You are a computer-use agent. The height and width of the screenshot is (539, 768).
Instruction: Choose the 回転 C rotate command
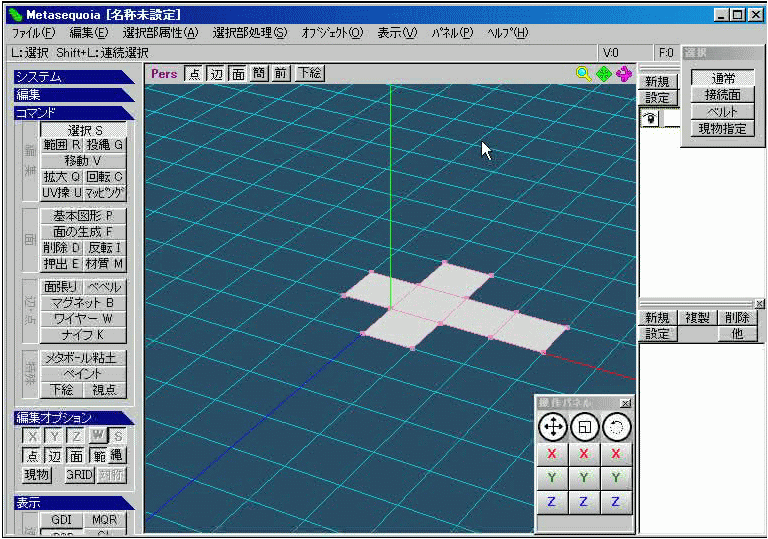[105, 176]
